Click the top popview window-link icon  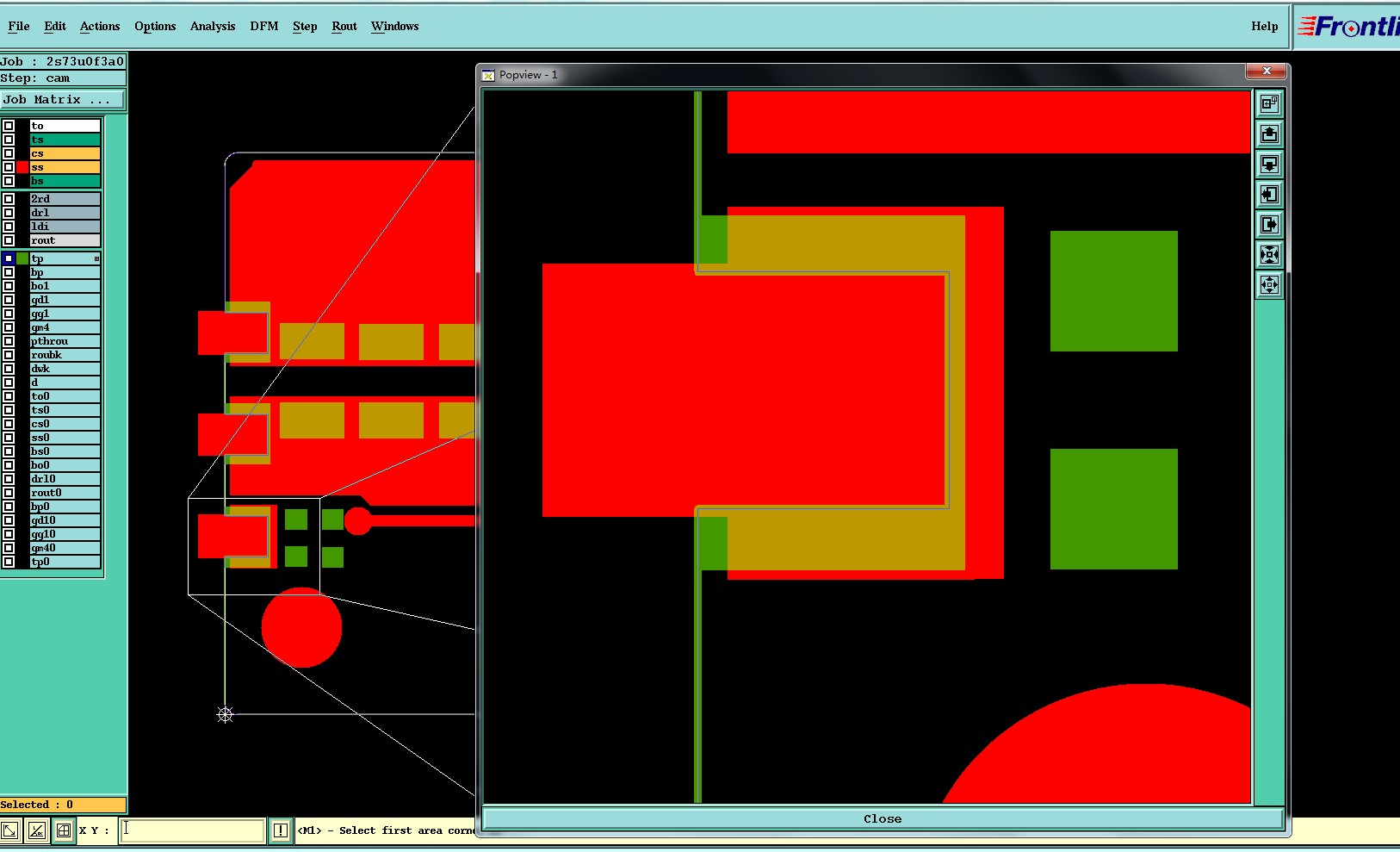(1269, 104)
